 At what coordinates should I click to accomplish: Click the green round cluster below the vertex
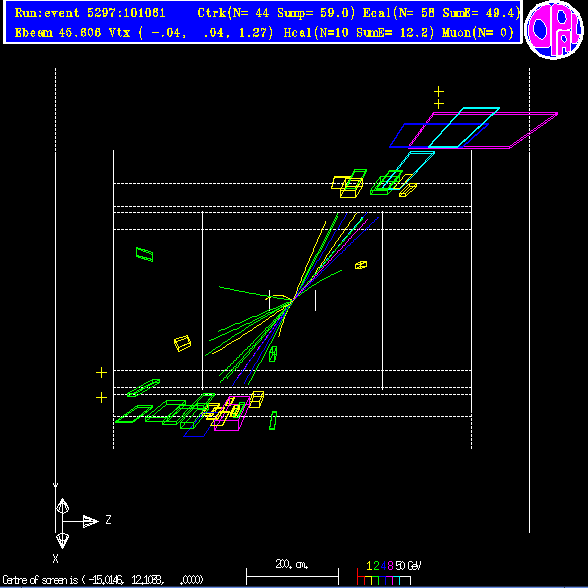(x=273, y=354)
